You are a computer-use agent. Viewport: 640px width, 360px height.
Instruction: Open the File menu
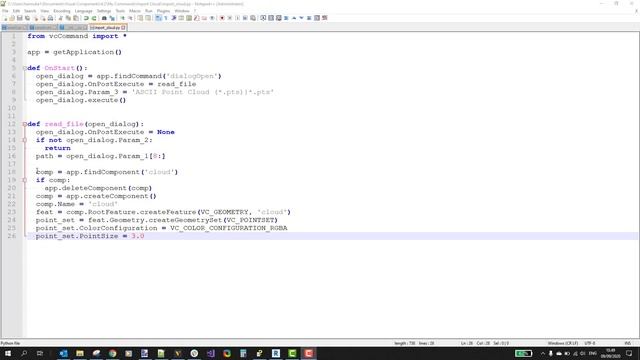click(5, 11)
